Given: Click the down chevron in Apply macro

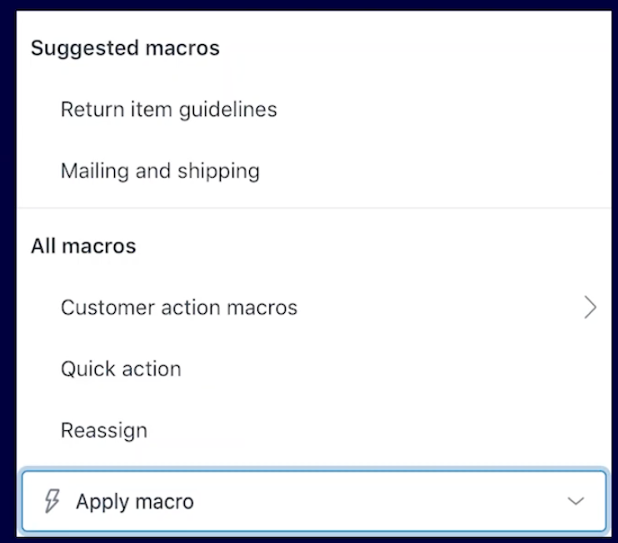Looking at the screenshot, I should (x=575, y=501).
